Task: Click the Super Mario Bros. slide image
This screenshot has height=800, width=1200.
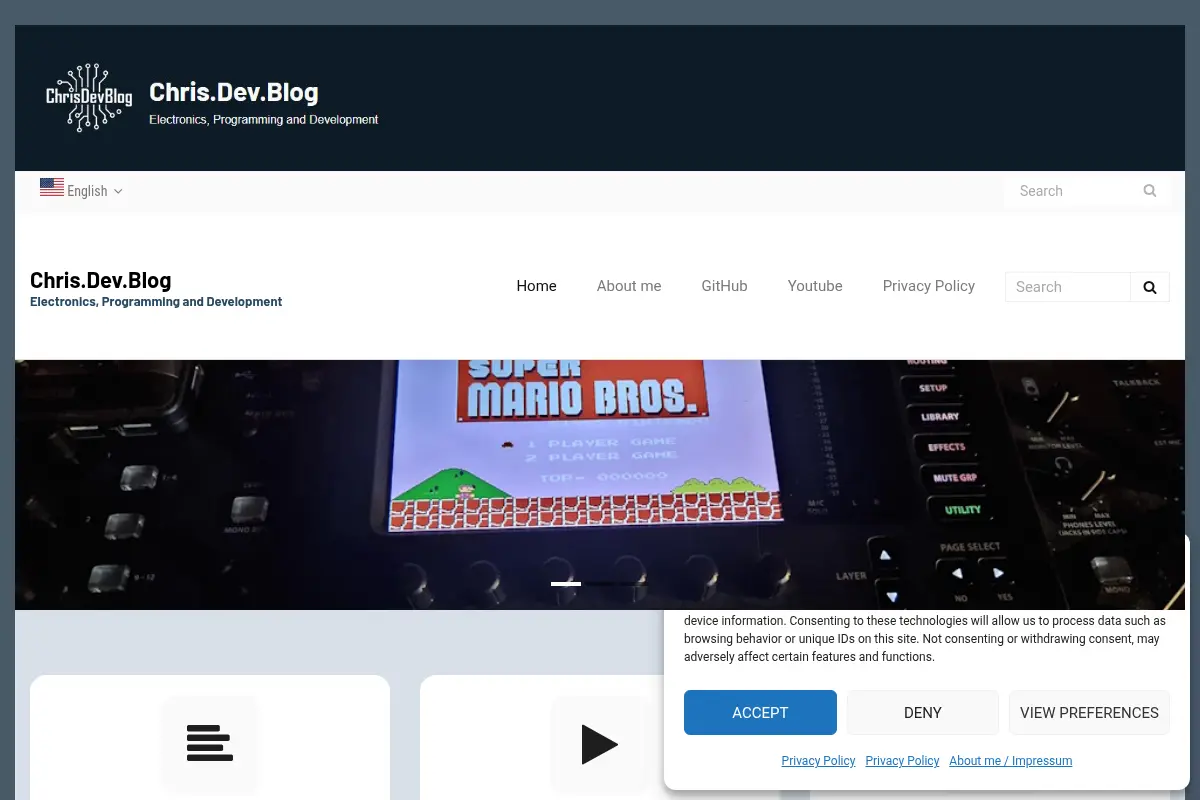Action: pyautogui.click(x=600, y=485)
